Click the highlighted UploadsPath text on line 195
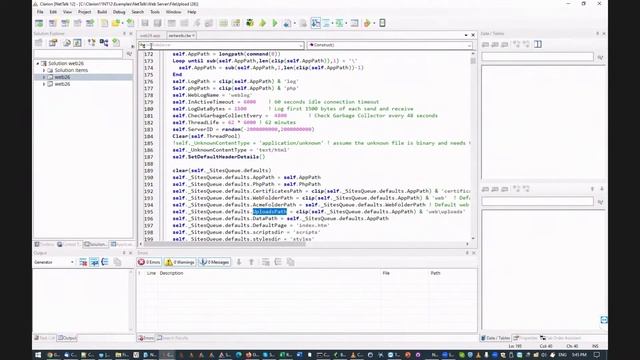640x360 pixels. pos(269,211)
